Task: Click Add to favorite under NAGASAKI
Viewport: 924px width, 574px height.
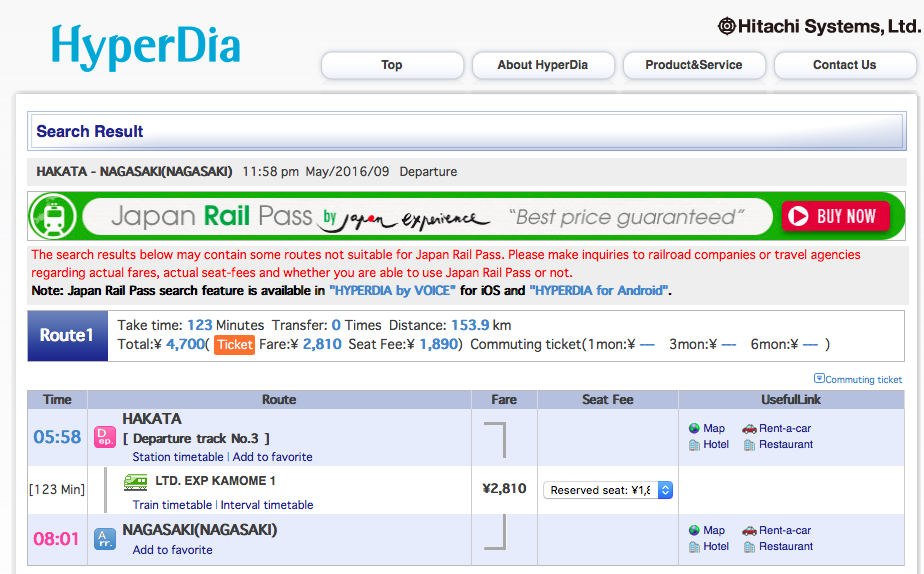Action: click(173, 550)
